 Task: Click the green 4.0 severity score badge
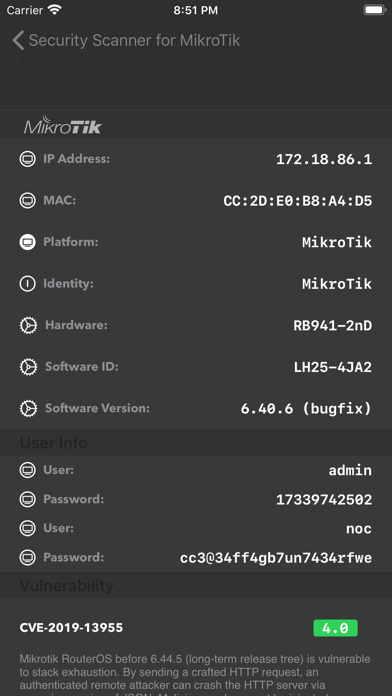335,628
